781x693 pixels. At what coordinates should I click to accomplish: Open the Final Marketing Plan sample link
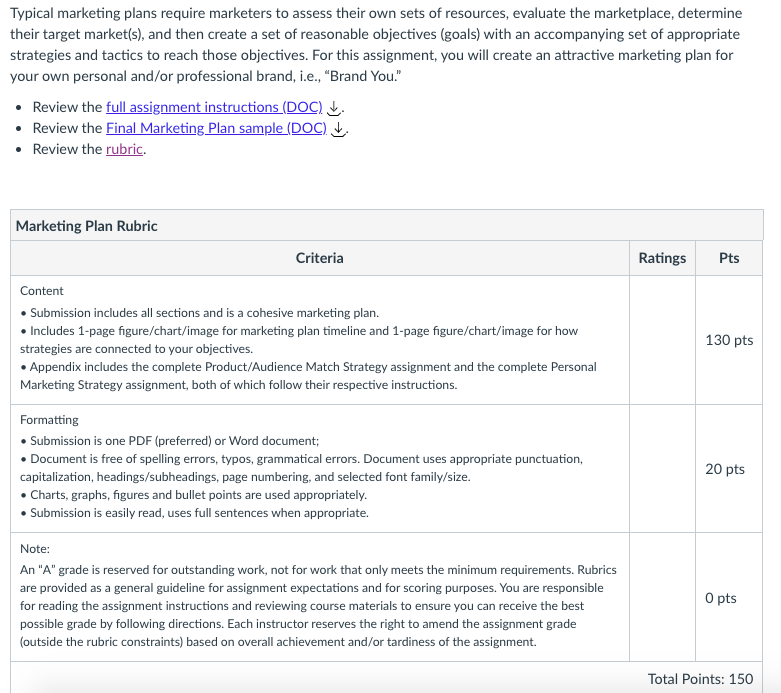(216, 128)
